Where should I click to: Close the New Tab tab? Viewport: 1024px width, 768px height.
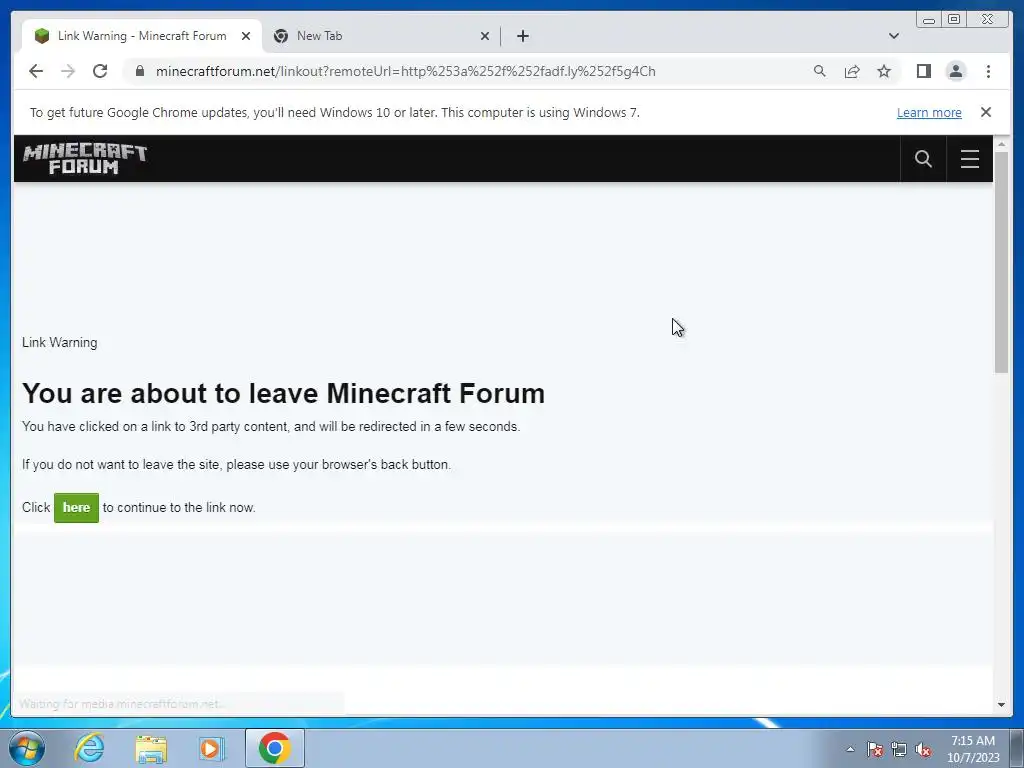coord(485,36)
